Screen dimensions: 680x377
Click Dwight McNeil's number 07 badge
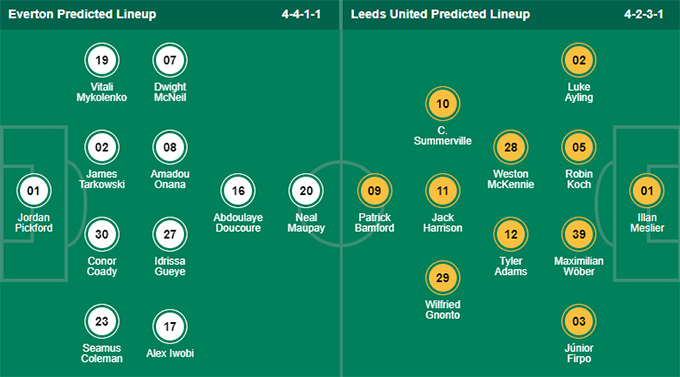[170, 60]
